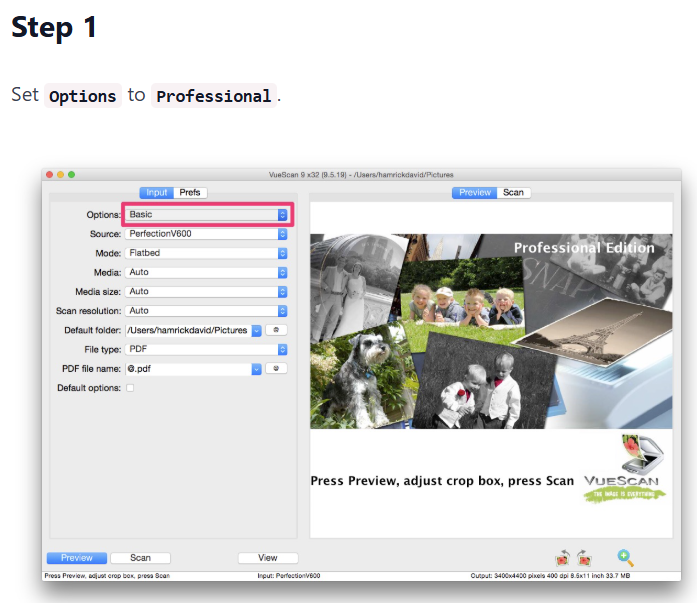Click the 'Input: PerfectionV600' status text
Image resolution: width=697 pixels, height=603 pixels.
(289, 576)
